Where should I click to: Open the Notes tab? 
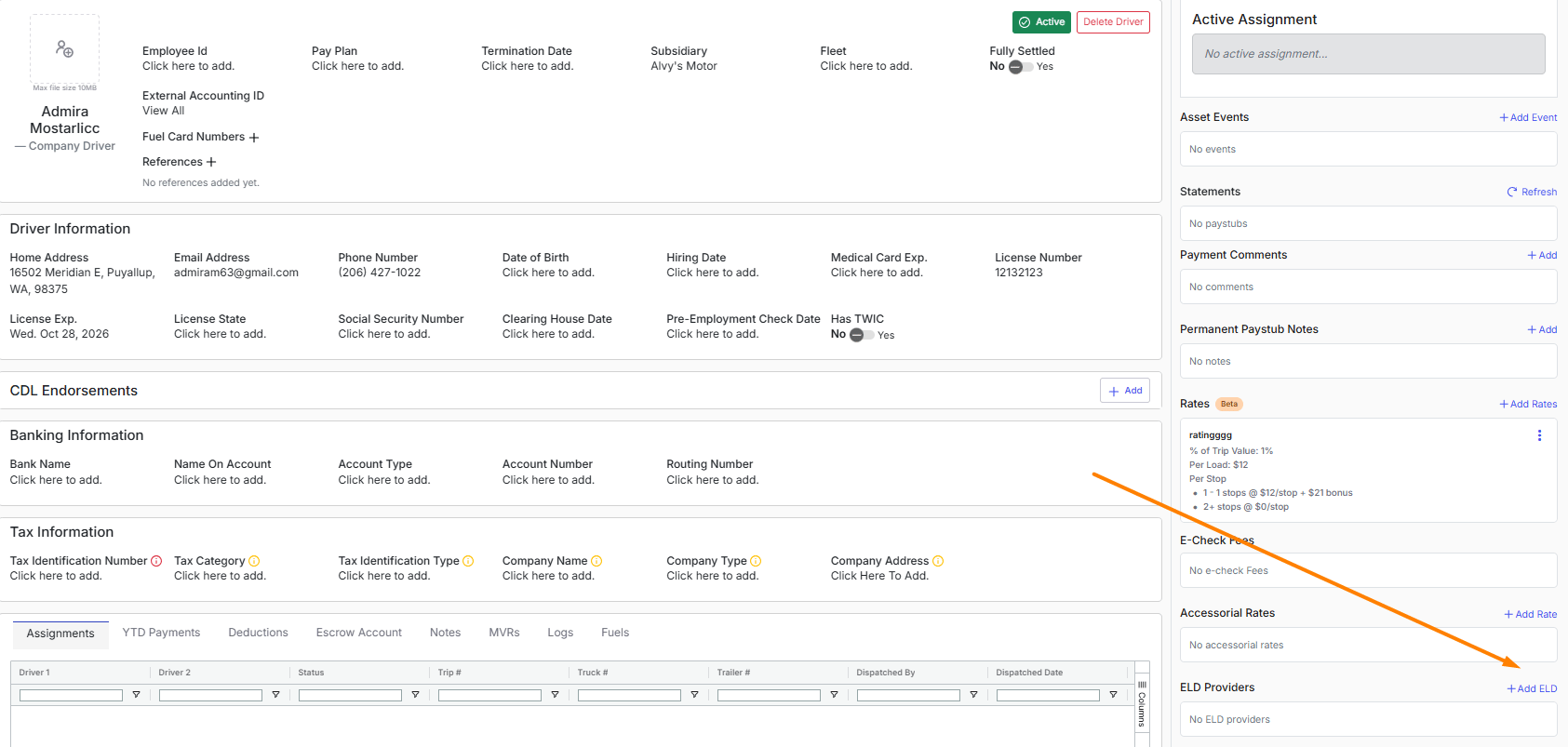[445, 633]
